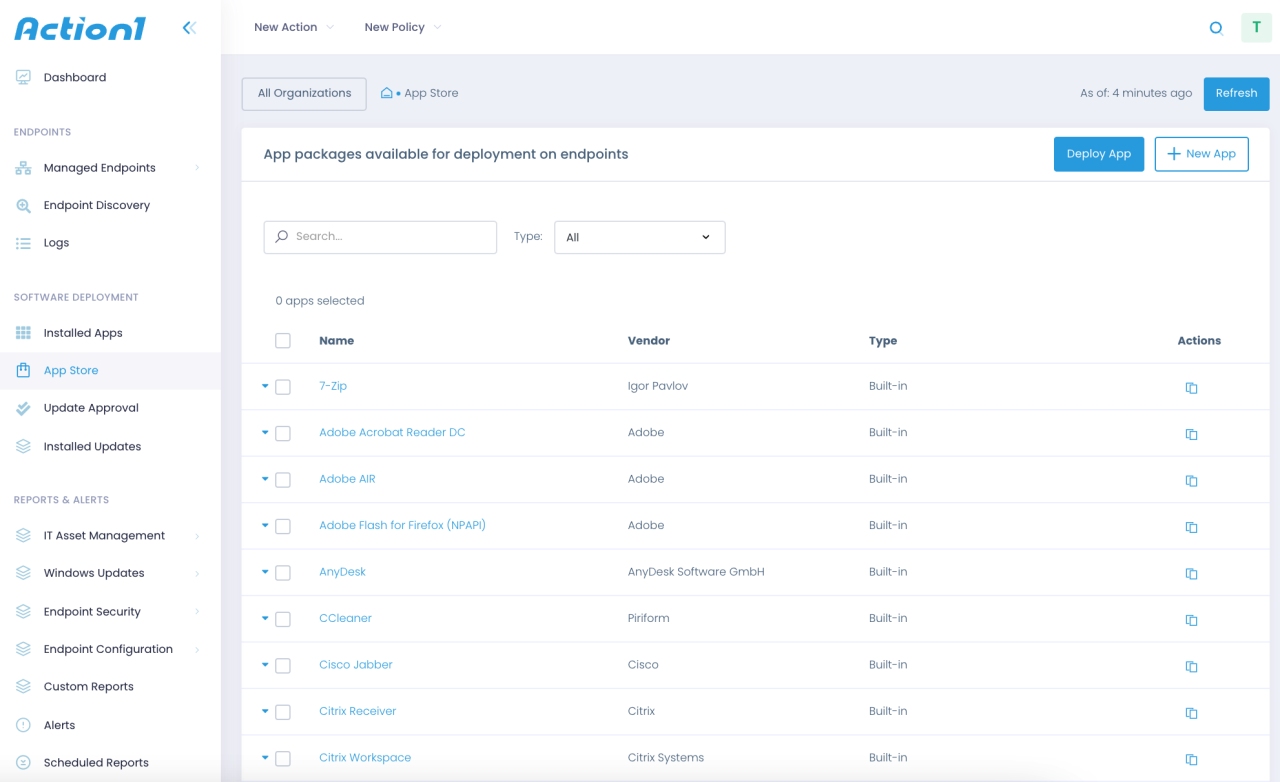Image resolution: width=1280 pixels, height=782 pixels.
Task: Click the Refresh button
Action: point(1236,93)
